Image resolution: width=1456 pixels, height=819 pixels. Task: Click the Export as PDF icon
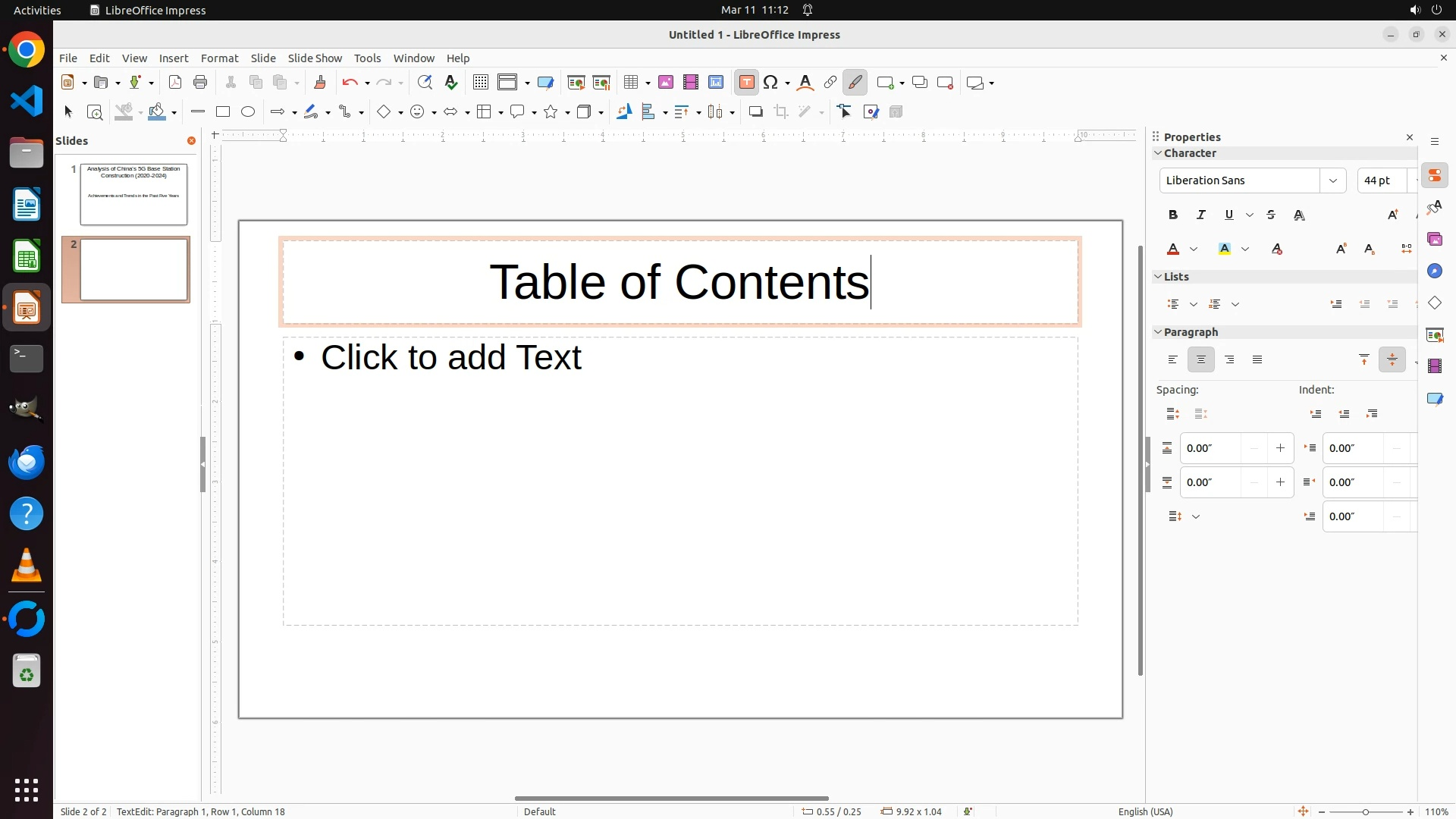(x=175, y=83)
